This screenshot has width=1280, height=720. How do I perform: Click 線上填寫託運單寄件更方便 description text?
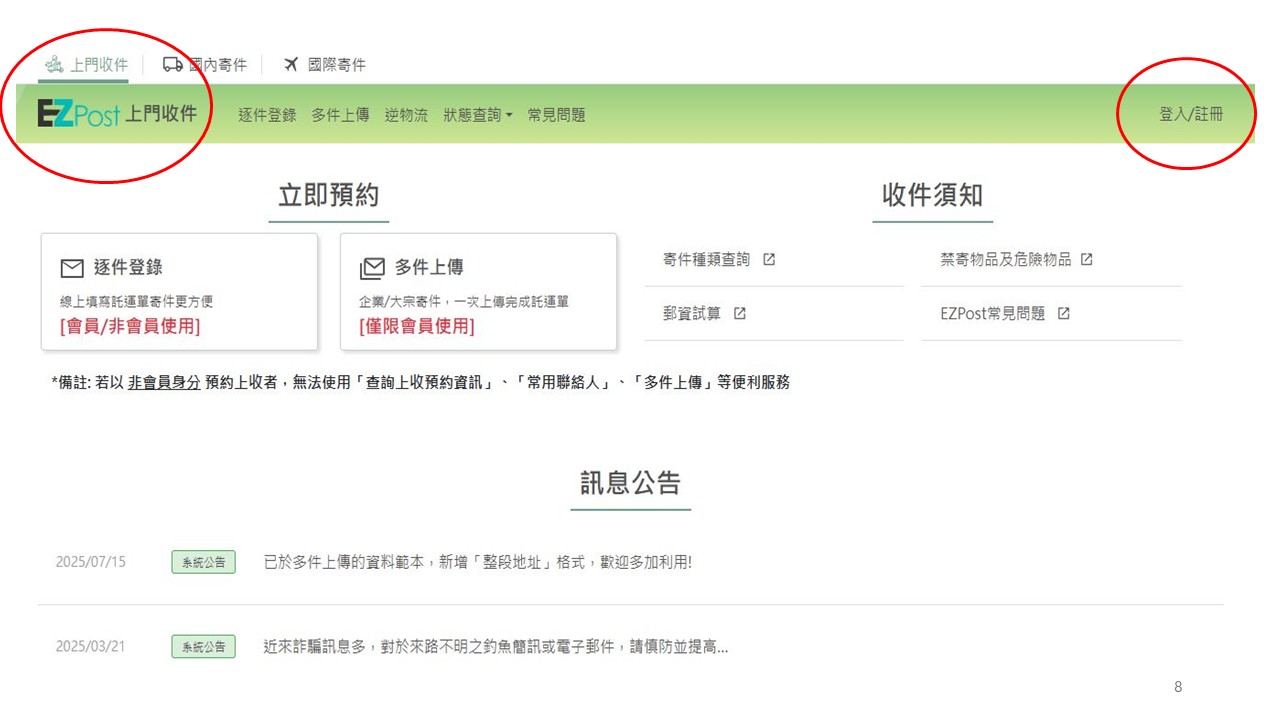tap(136, 301)
